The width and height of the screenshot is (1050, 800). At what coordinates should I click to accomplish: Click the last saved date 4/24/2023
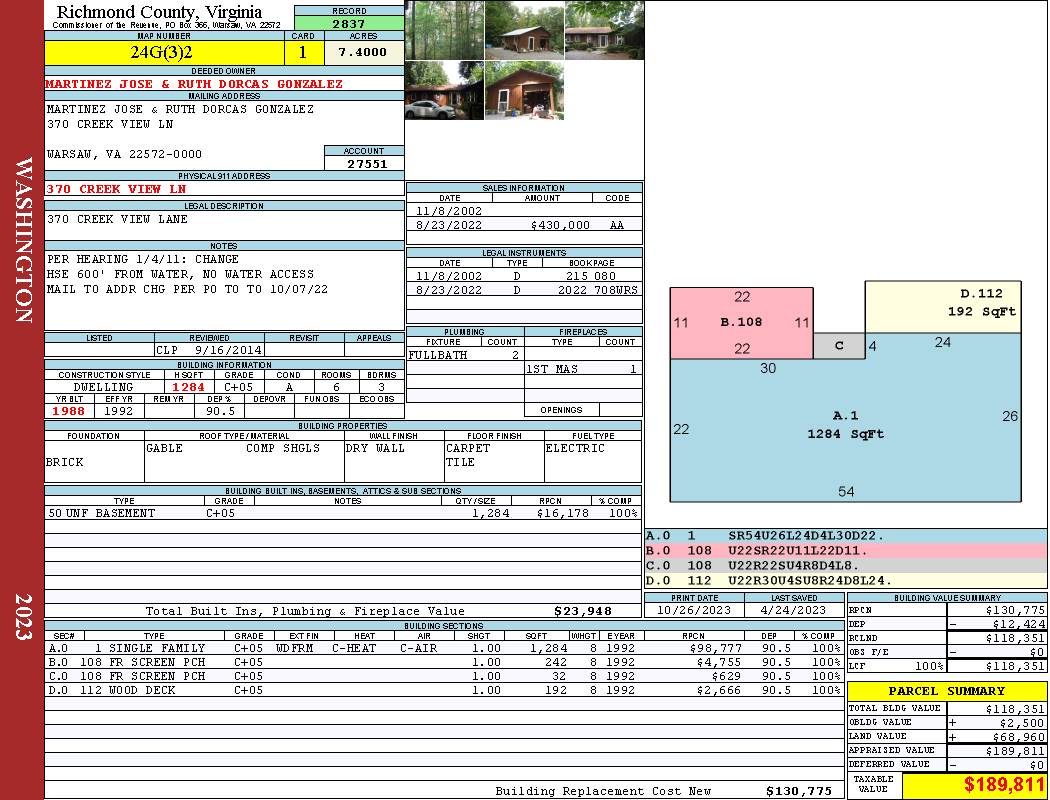793,611
